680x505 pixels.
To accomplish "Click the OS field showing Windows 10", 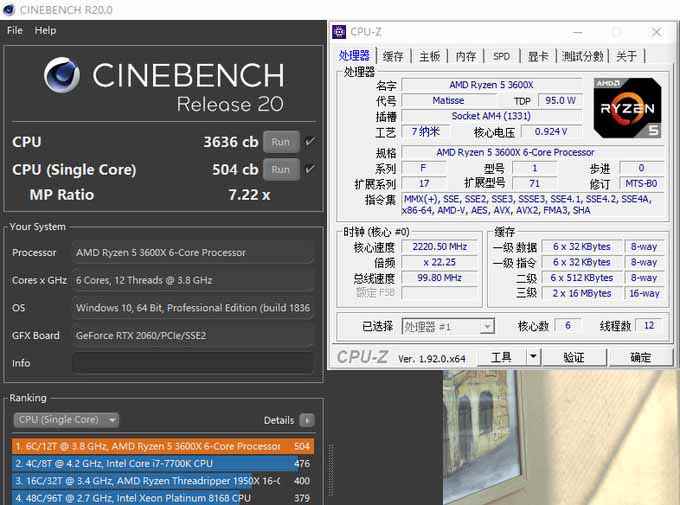I will [193, 308].
